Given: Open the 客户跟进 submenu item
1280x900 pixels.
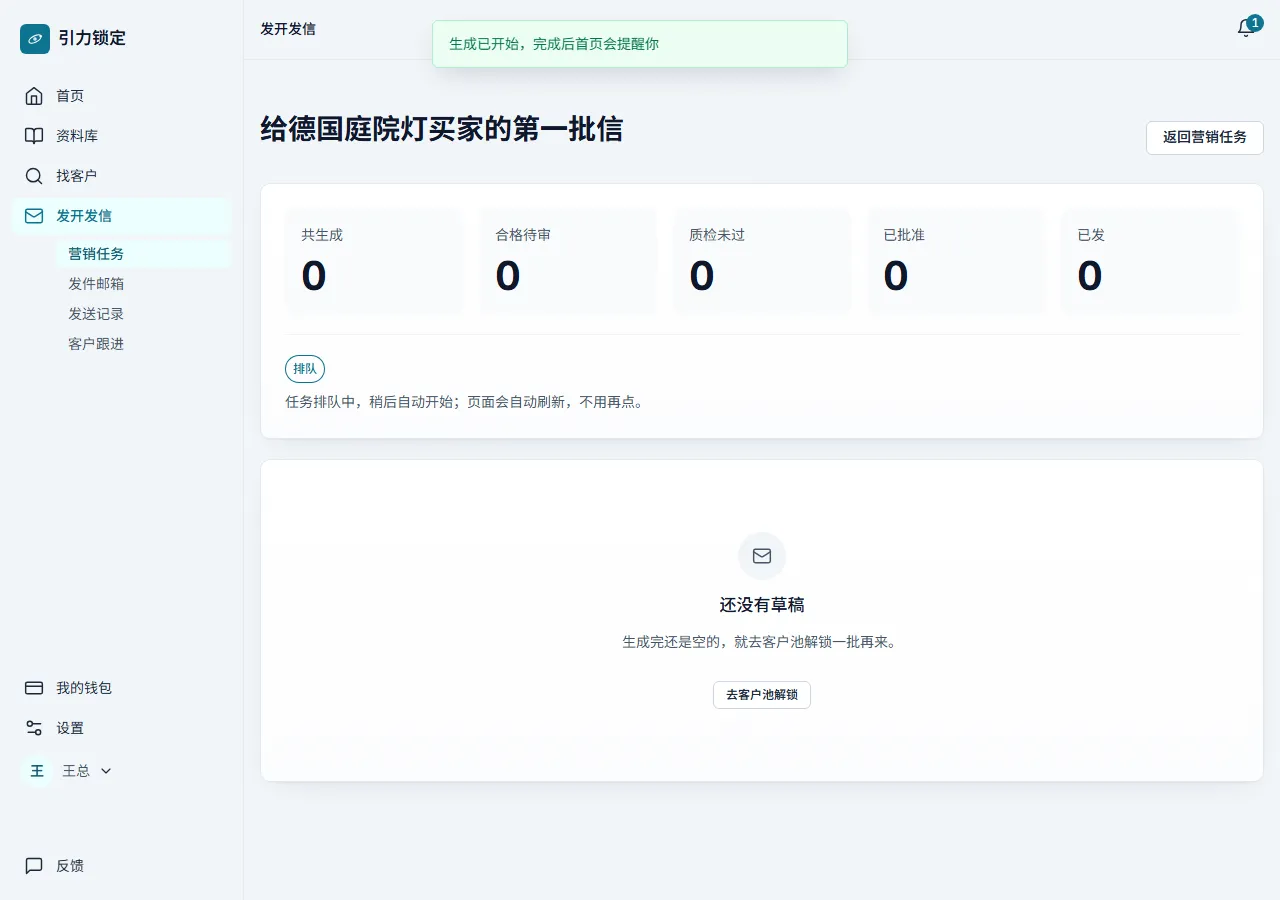Looking at the screenshot, I should tap(144, 344).
